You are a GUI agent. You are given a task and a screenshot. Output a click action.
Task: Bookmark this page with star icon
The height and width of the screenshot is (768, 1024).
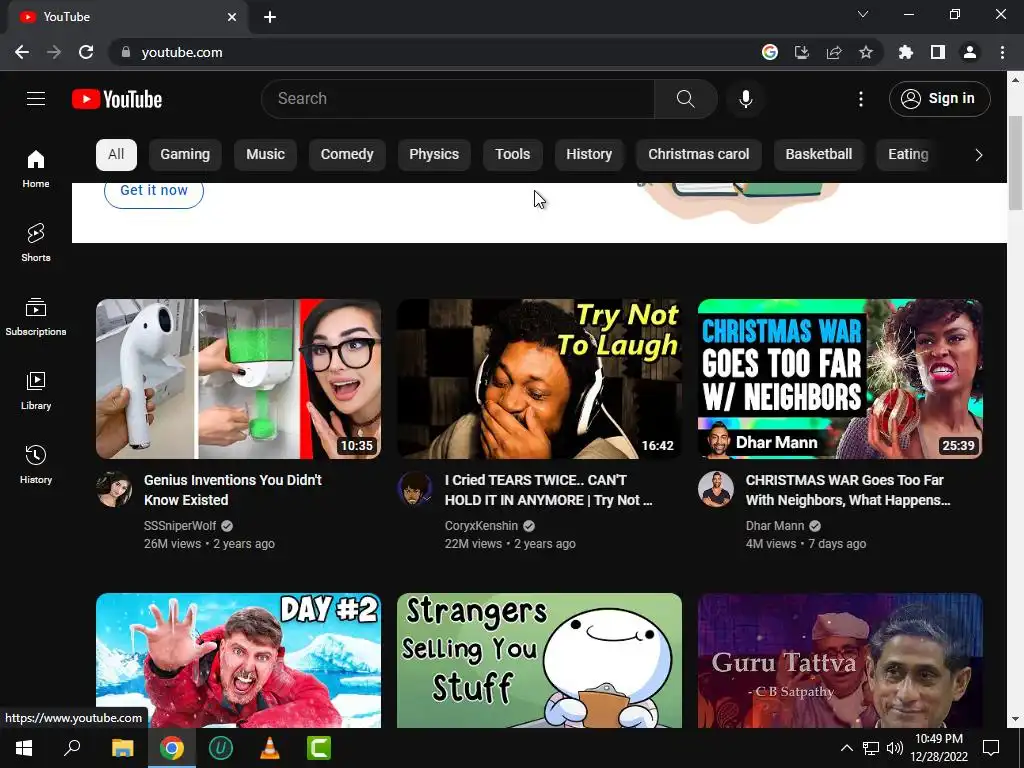[866, 52]
